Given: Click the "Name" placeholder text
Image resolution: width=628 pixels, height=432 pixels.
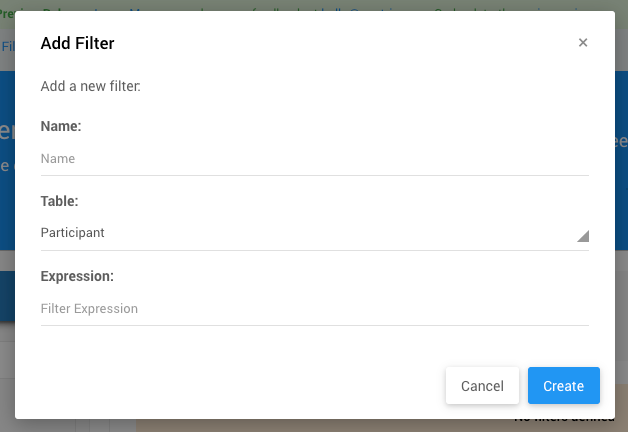Looking at the screenshot, I should pos(58,158).
